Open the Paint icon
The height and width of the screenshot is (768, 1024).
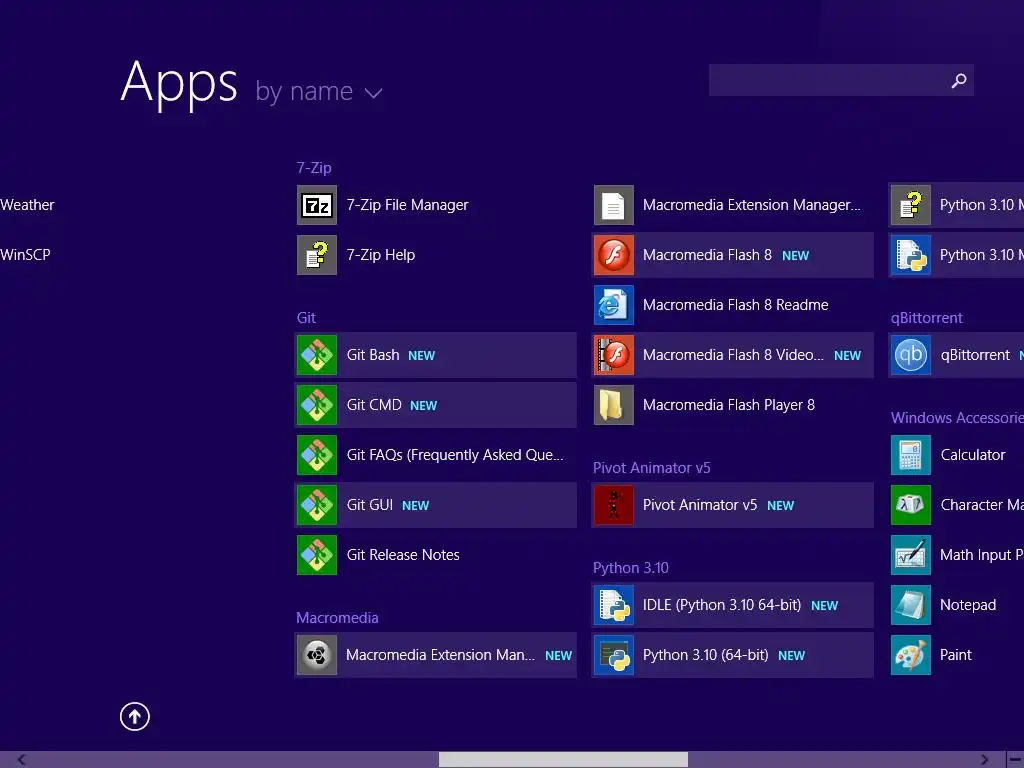coord(910,655)
